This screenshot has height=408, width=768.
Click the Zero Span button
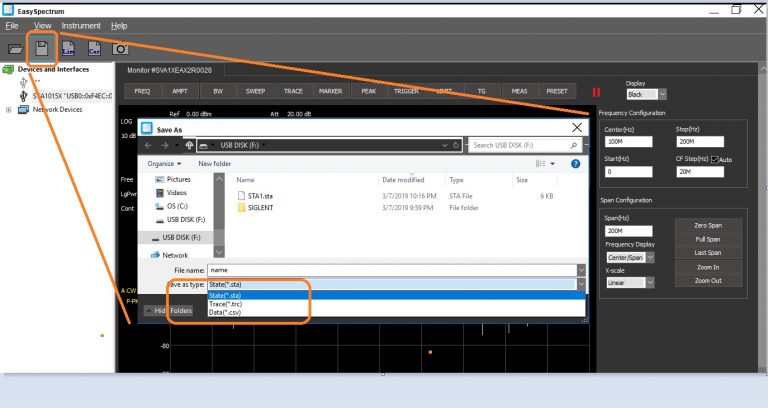708,225
